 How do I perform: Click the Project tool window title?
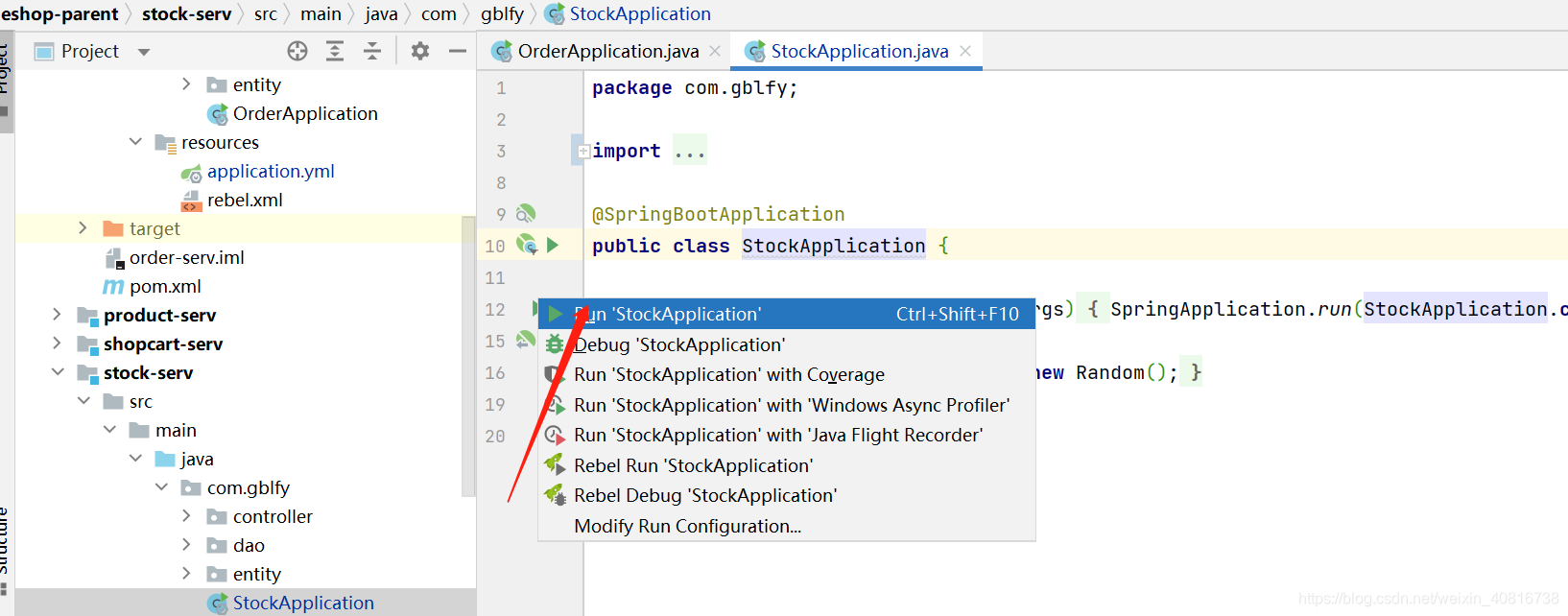click(x=90, y=51)
